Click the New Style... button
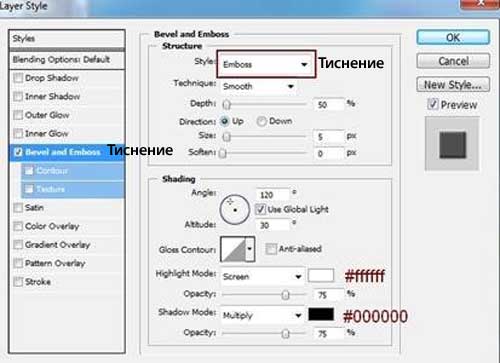The width and height of the screenshot is (500, 363). tap(453, 85)
